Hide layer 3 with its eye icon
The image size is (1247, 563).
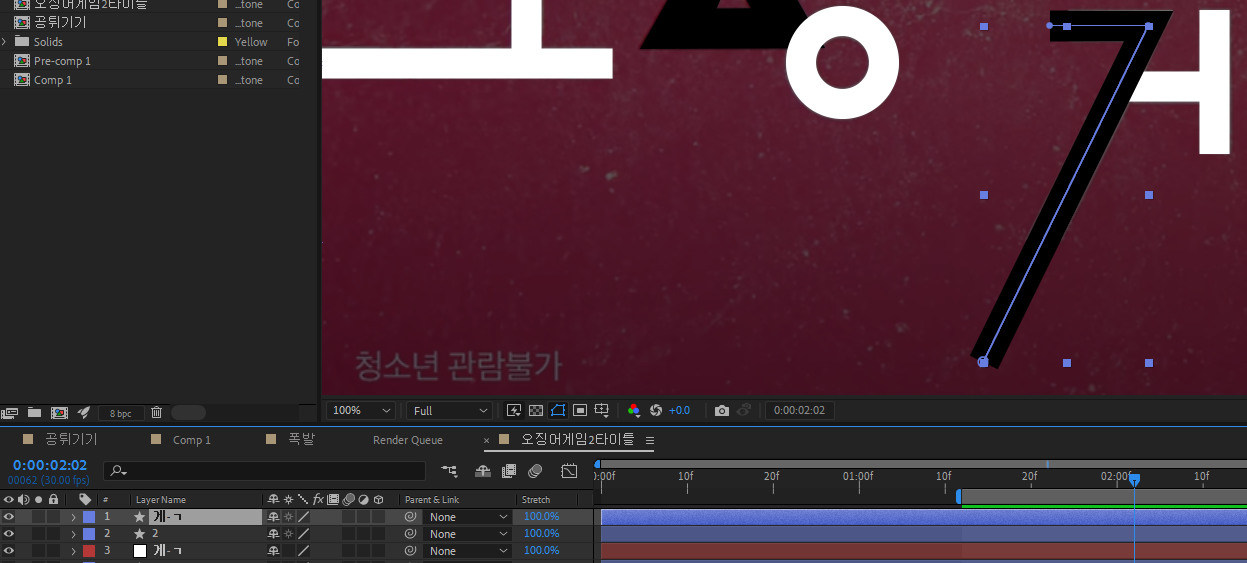tap(8, 551)
